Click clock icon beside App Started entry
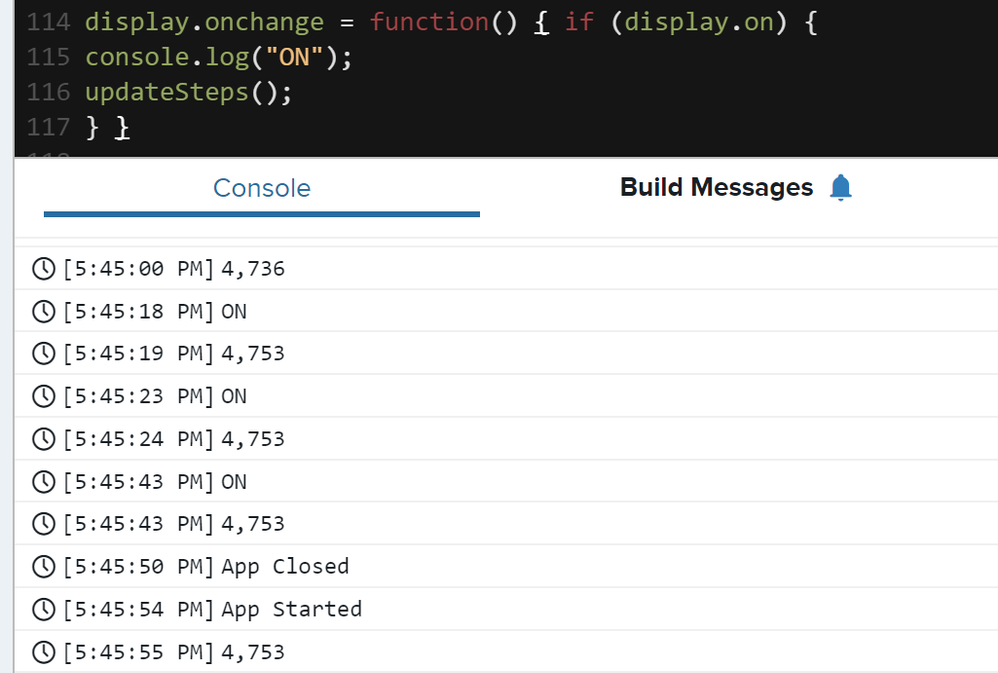The width and height of the screenshot is (998, 673). [44, 609]
